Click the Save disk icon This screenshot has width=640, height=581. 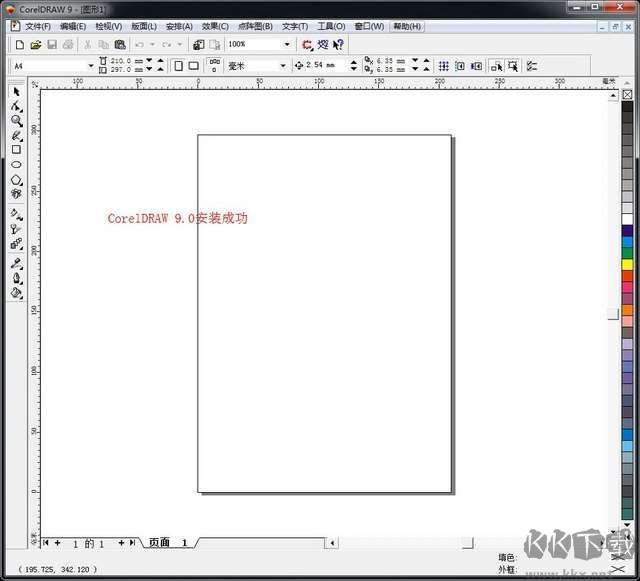[x=52, y=45]
